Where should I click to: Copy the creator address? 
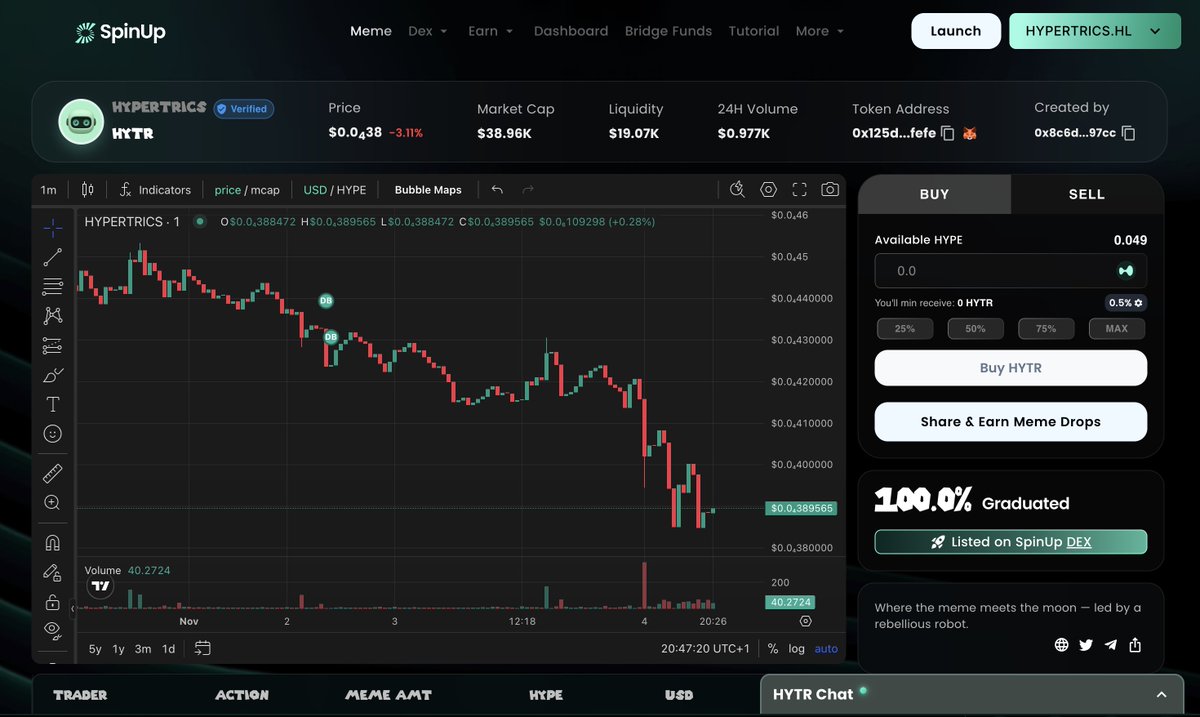1128,133
